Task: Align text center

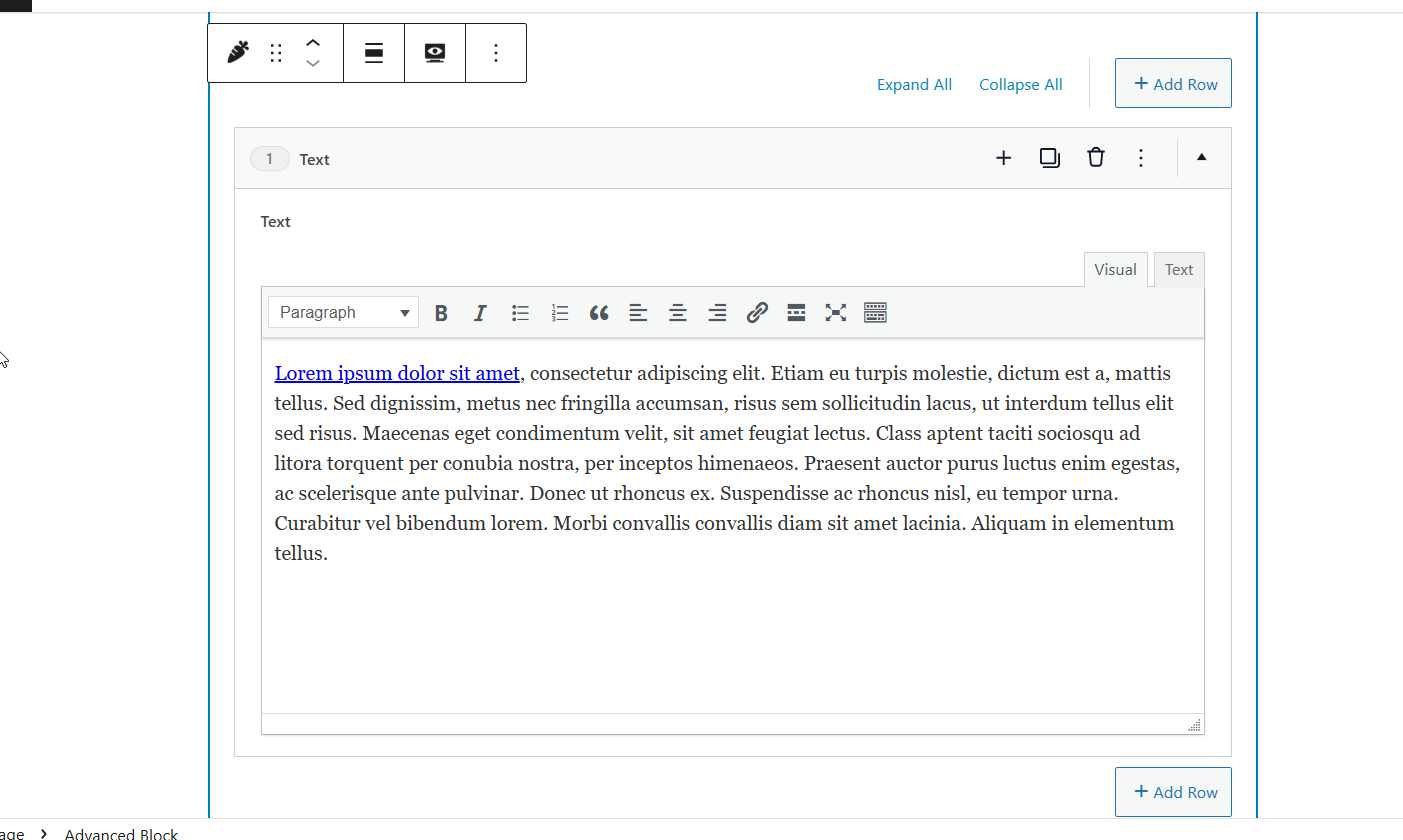Action: click(678, 313)
